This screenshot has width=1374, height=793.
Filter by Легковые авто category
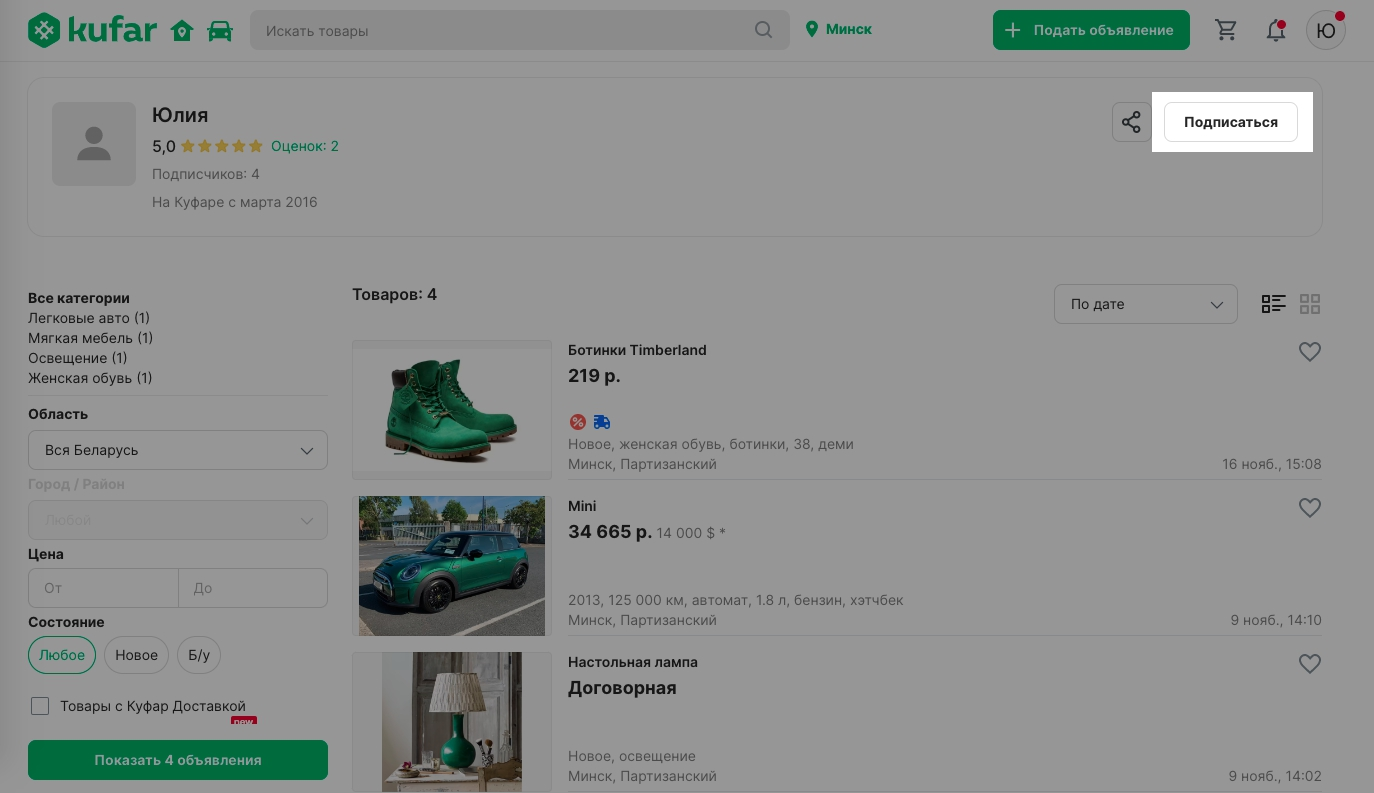coord(89,318)
